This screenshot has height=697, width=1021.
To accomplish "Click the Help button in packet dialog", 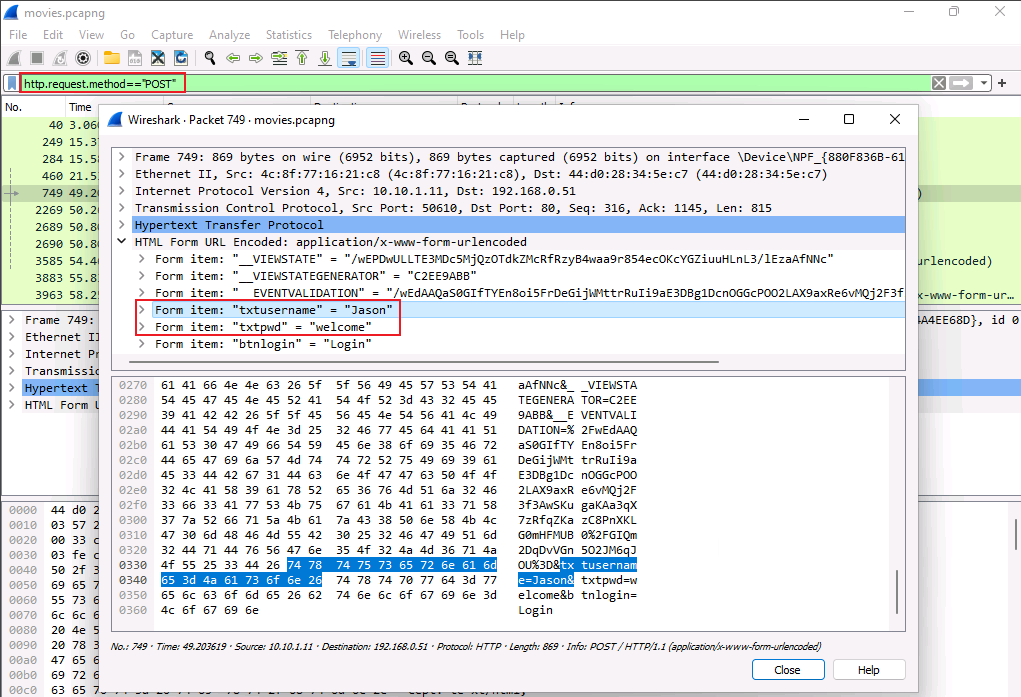I will coord(868,670).
